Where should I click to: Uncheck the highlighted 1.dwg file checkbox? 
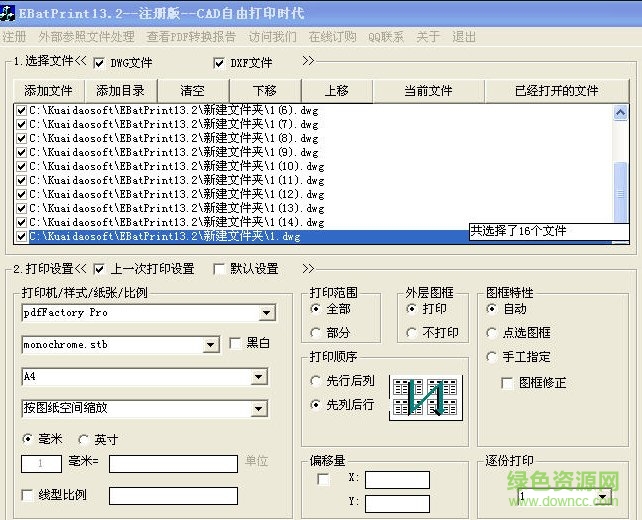pyautogui.click(x=21, y=236)
